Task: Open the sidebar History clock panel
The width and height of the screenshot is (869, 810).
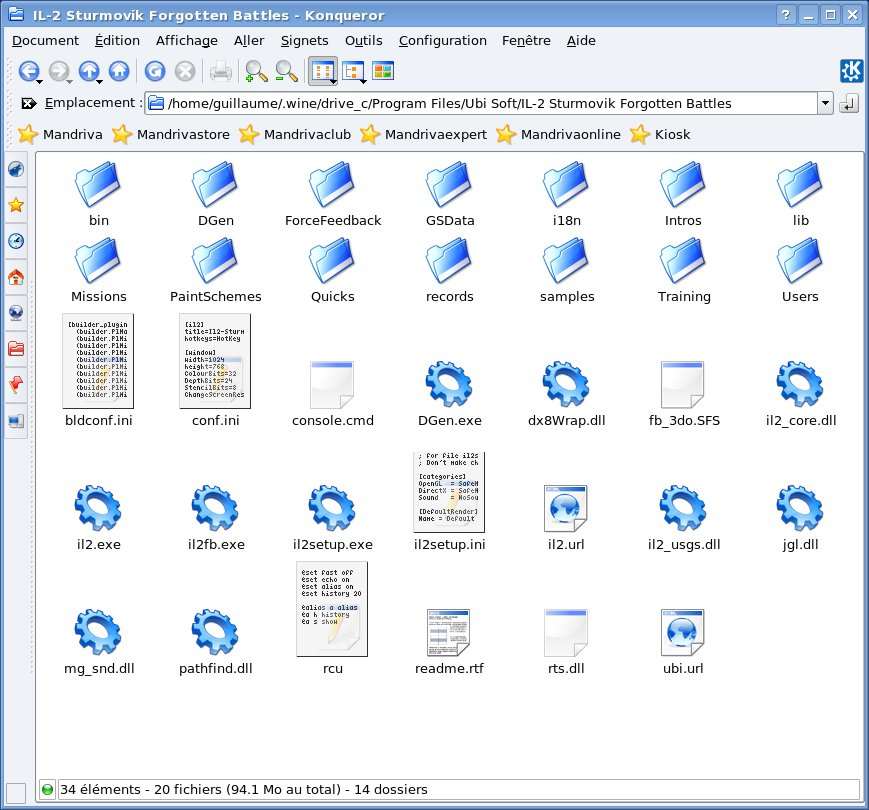Action: [x=16, y=240]
